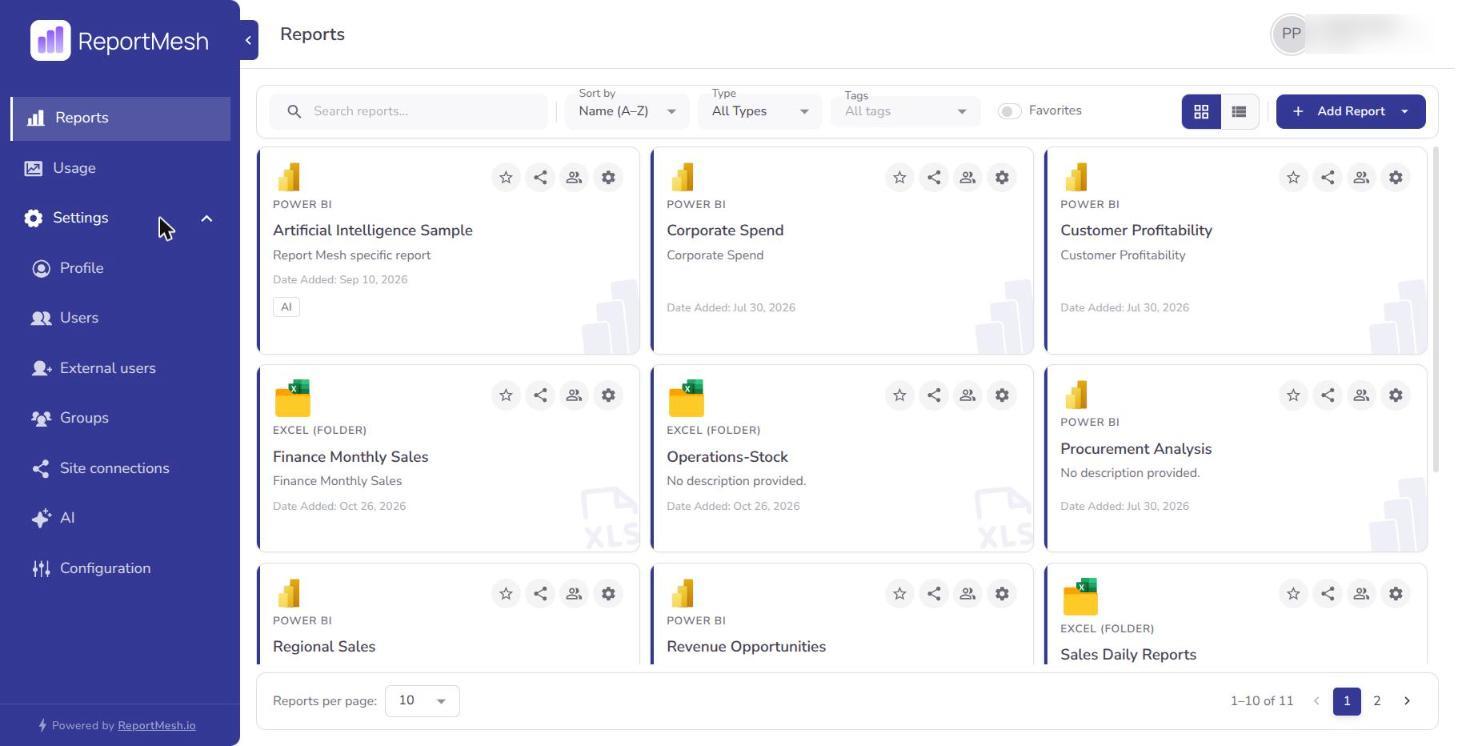Screen dimensions: 1470x746
Task: Share the Corporate Spend report
Action: pos(934,178)
